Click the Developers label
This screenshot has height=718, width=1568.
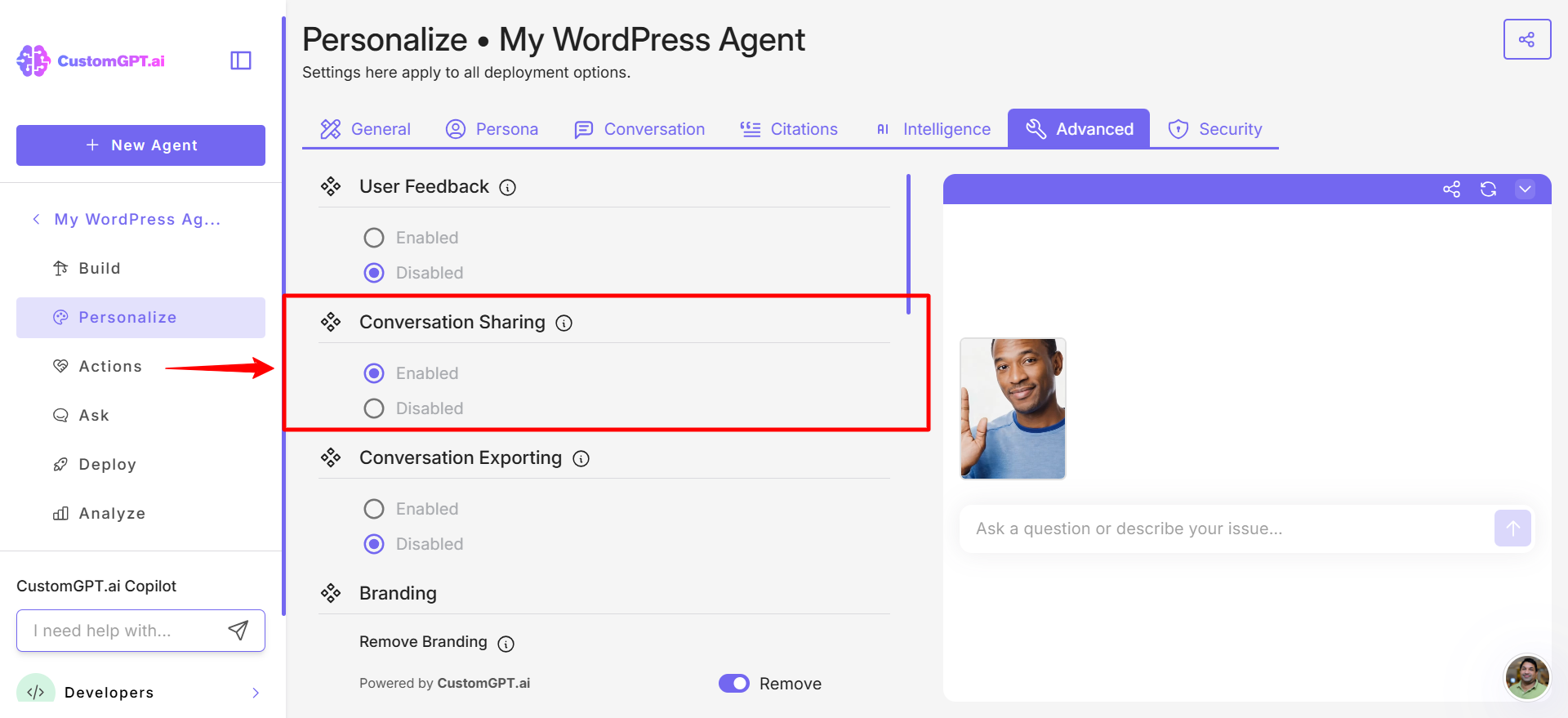109,693
